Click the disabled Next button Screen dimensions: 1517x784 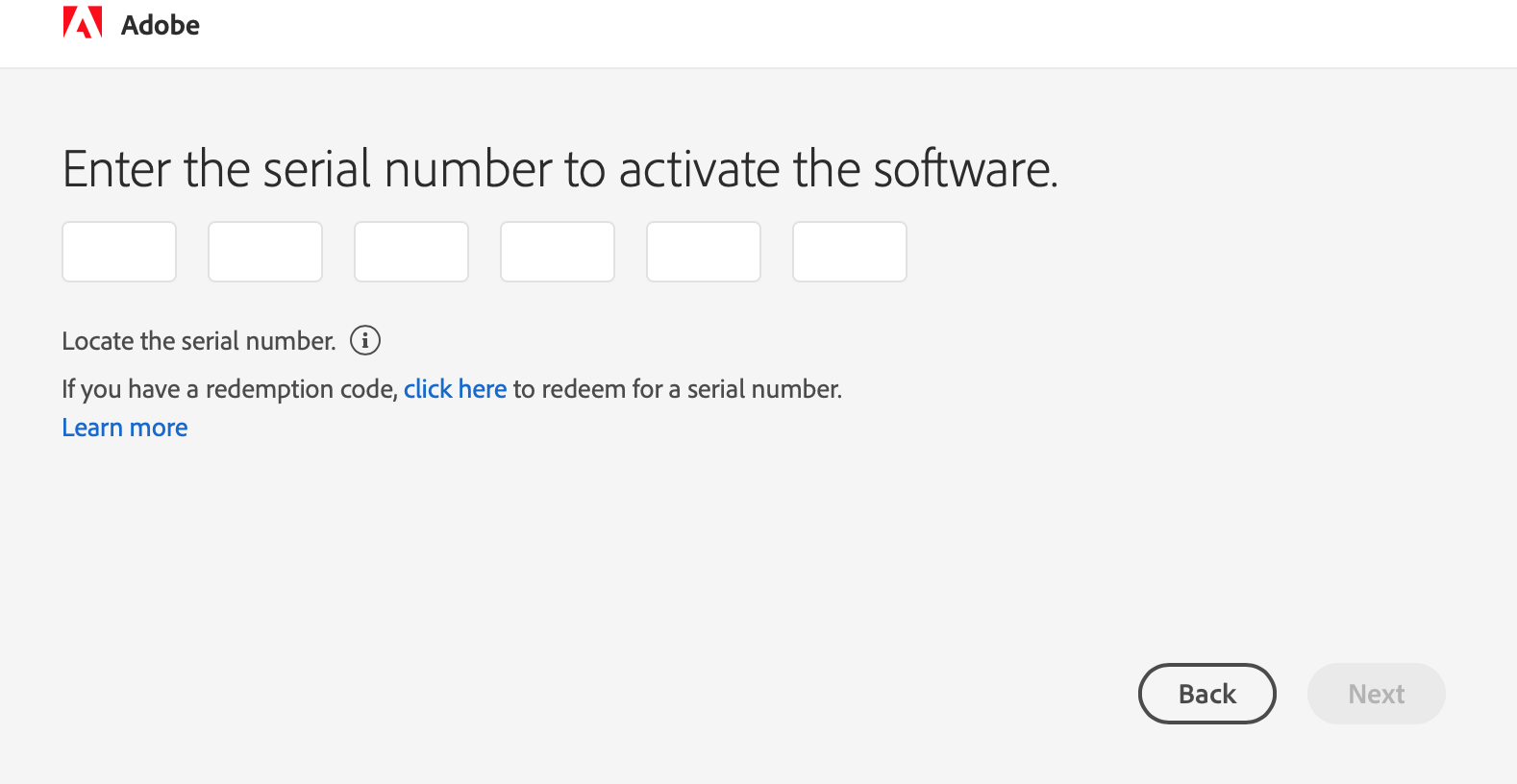click(x=1376, y=693)
